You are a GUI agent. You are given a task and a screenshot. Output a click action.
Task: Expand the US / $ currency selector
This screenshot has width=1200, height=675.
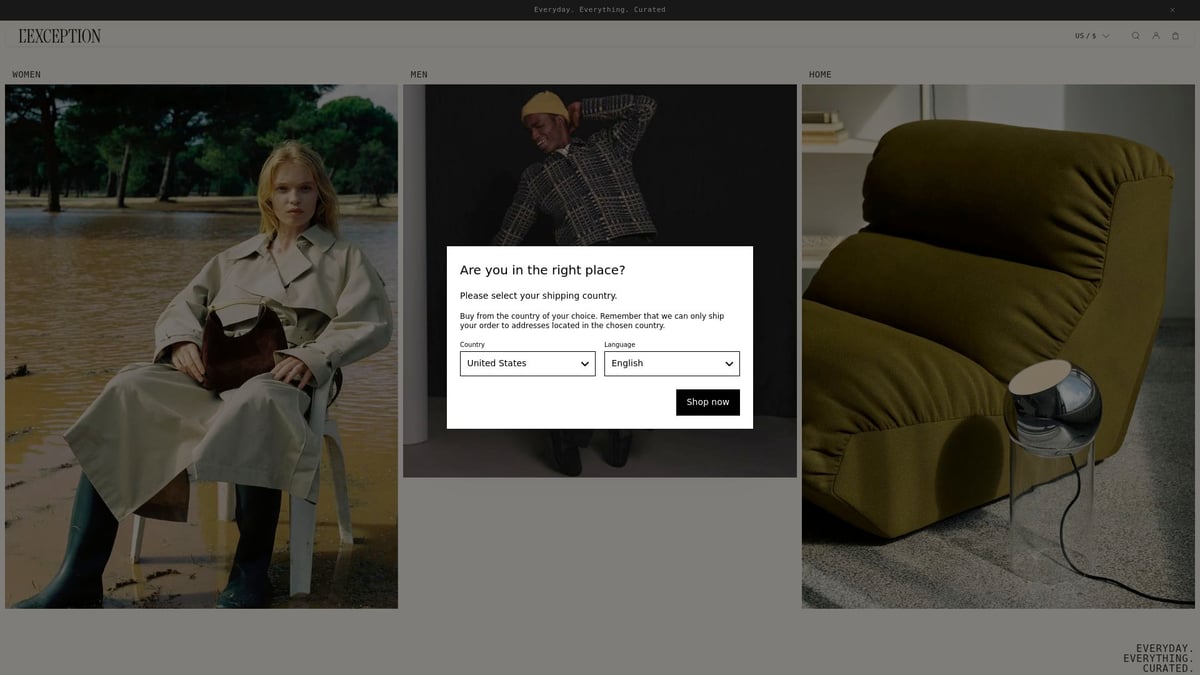(x=1091, y=36)
